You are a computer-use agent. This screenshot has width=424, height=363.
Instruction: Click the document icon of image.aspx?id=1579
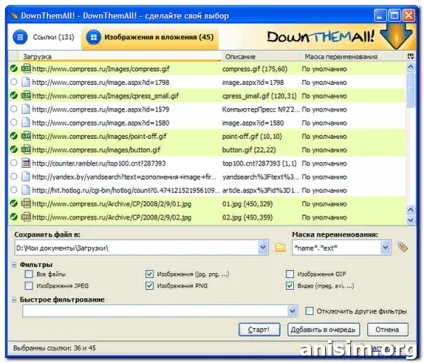(26, 109)
